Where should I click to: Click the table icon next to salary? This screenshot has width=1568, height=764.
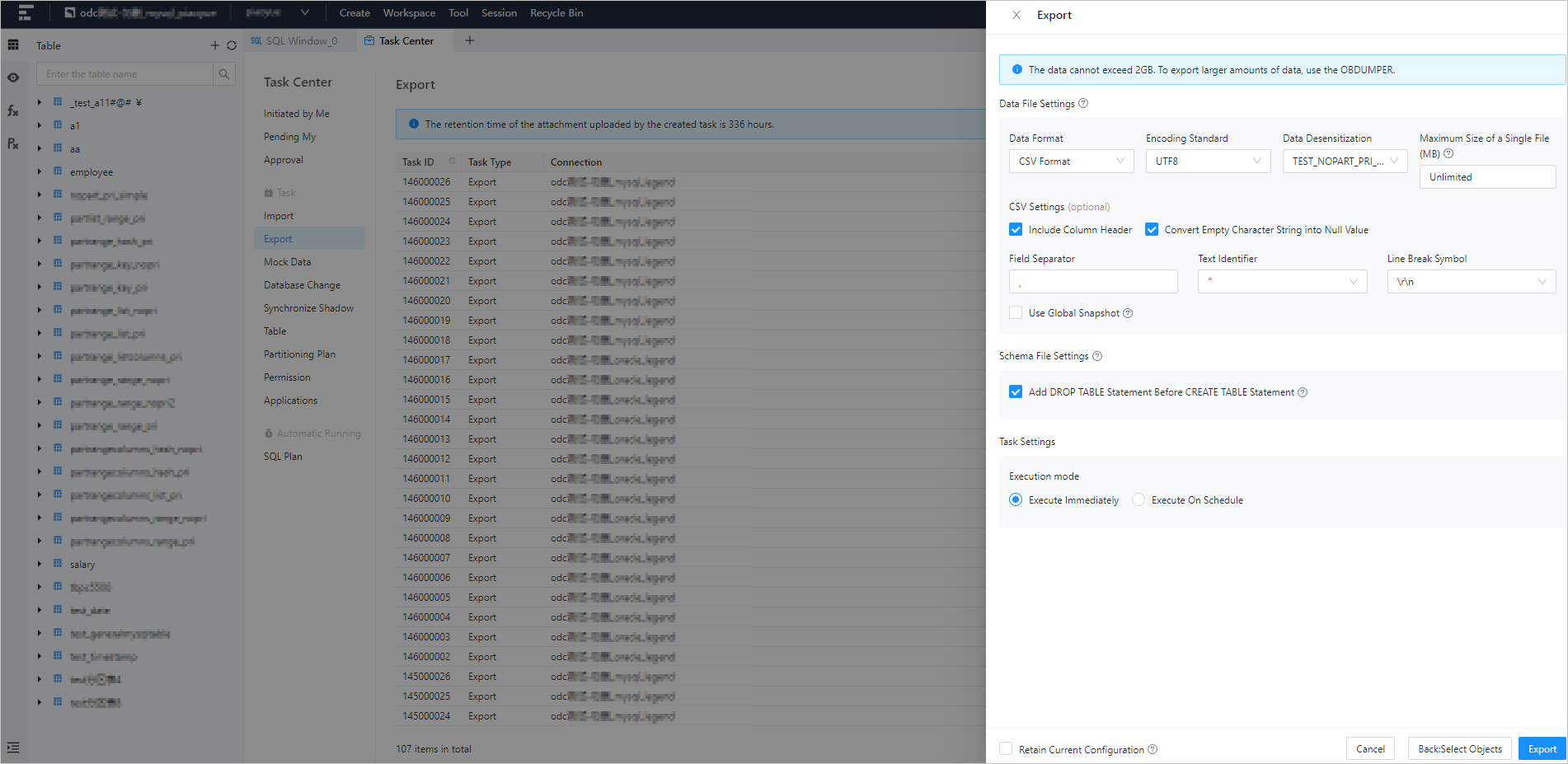58,564
